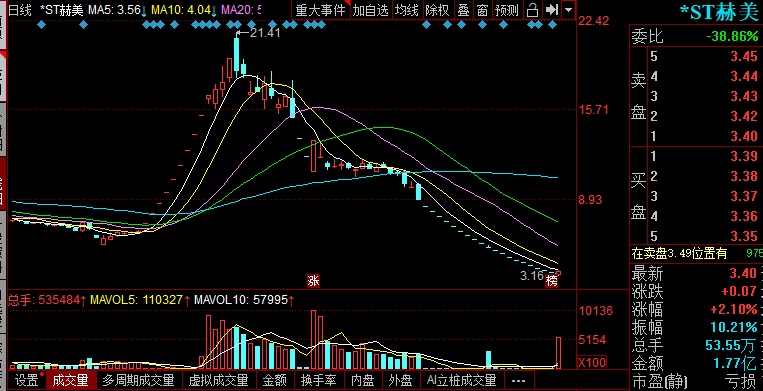763x391 pixels.
Task: Toggle 叠 overlay comparison mode
Action: [463, 9]
